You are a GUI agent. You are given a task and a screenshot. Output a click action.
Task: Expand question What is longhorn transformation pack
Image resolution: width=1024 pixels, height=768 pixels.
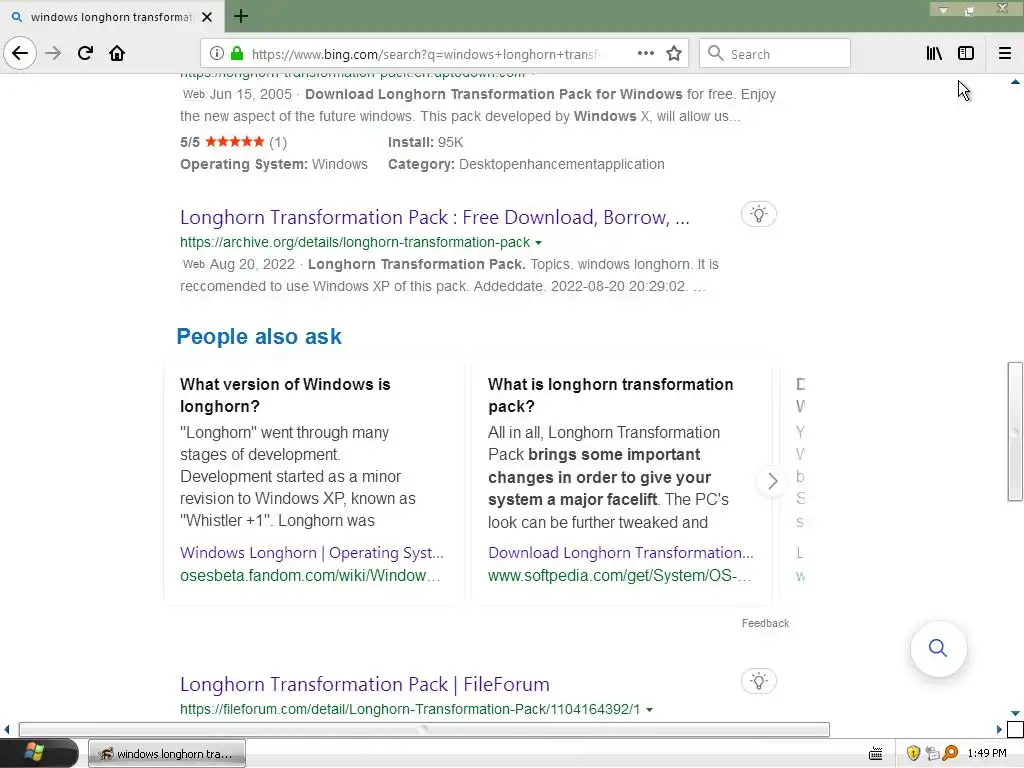coord(610,395)
